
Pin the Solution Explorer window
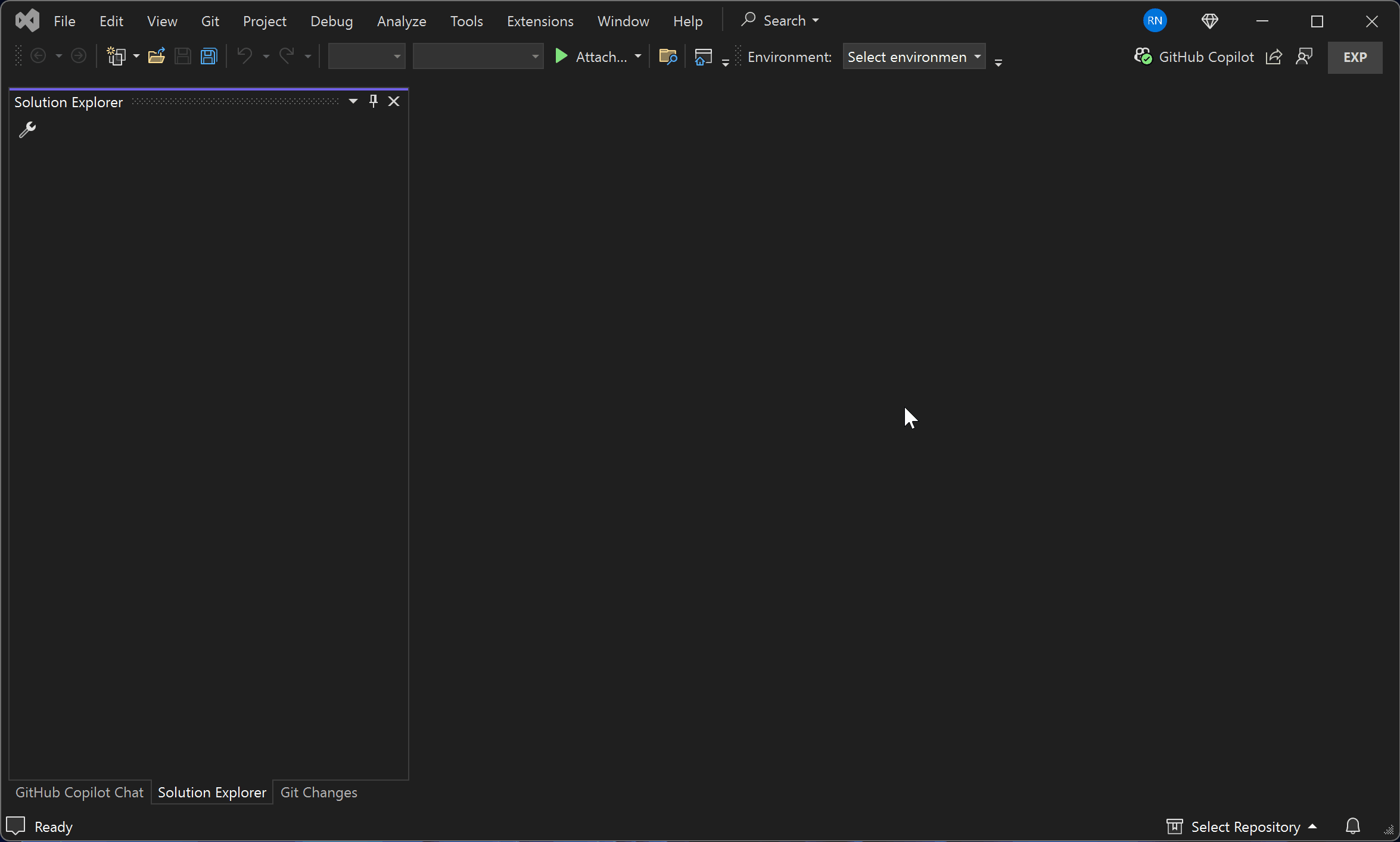[374, 101]
